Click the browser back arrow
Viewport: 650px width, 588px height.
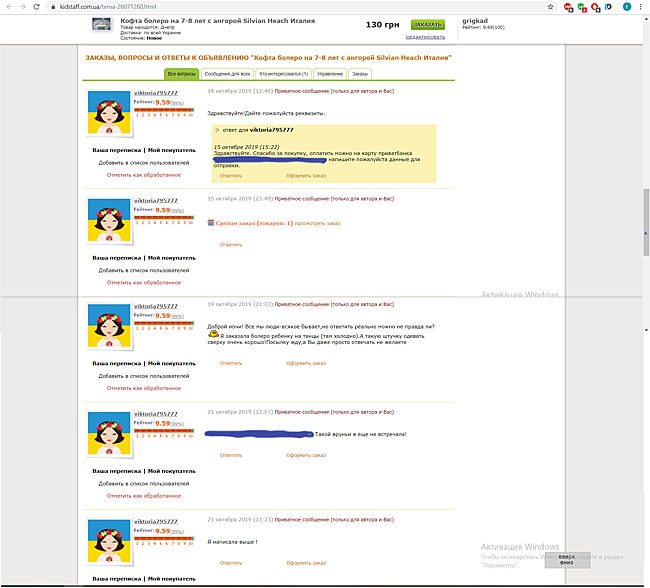[x=9, y=7]
